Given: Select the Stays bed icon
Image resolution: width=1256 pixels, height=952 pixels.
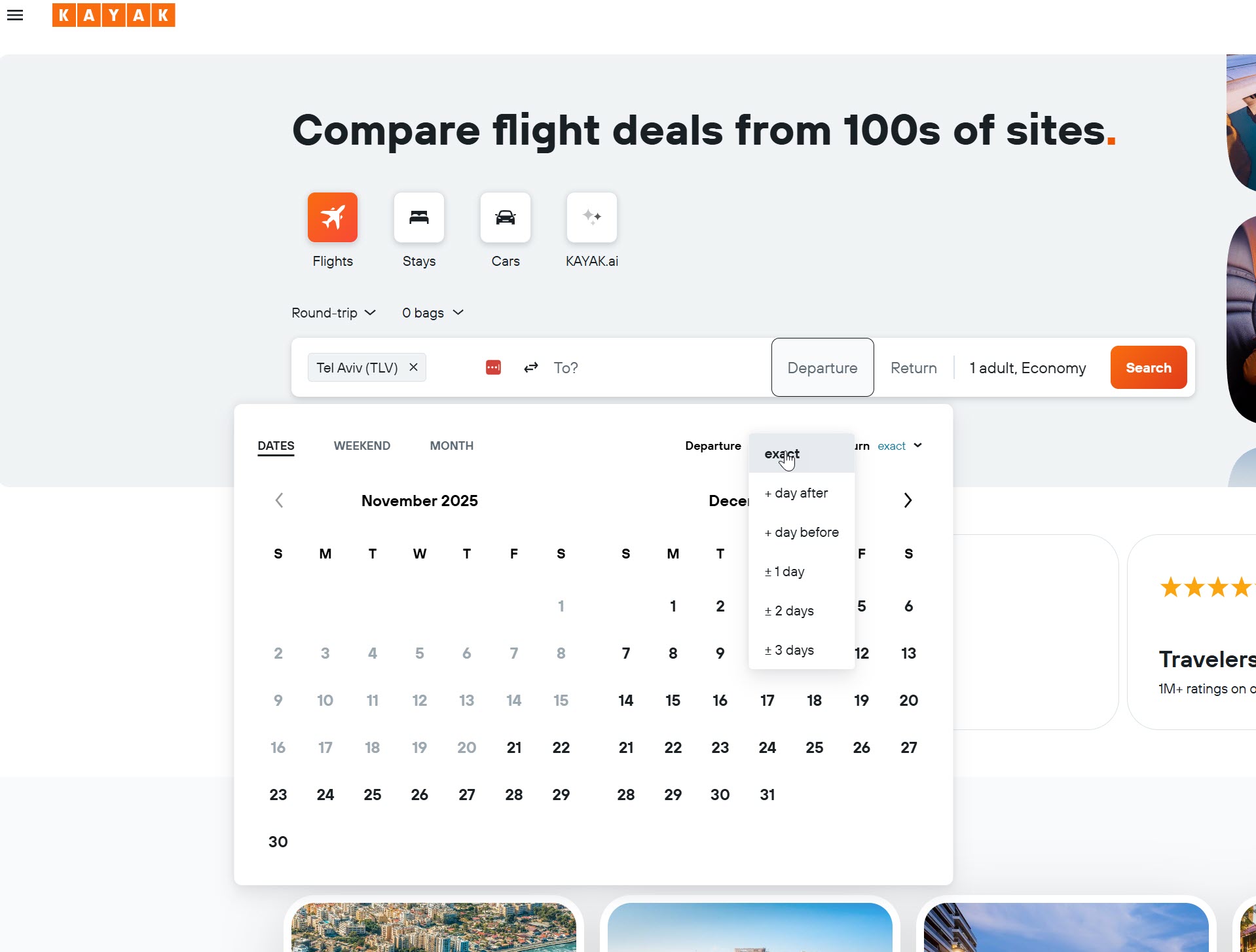Looking at the screenshot, I should pos(419,217).
